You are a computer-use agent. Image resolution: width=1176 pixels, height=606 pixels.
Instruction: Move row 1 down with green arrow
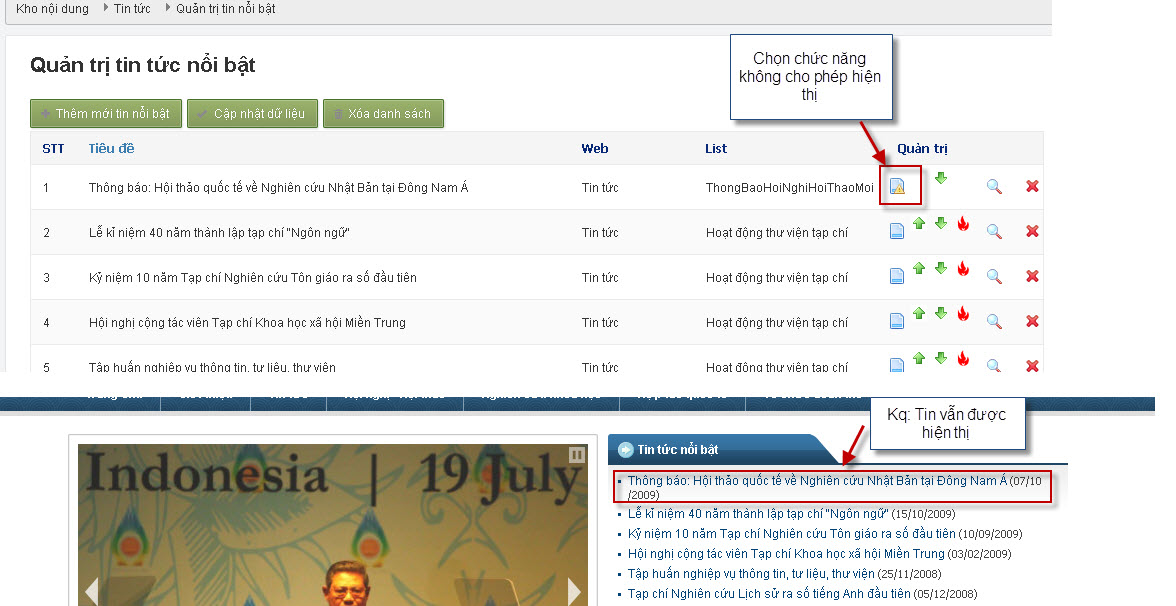940,179
